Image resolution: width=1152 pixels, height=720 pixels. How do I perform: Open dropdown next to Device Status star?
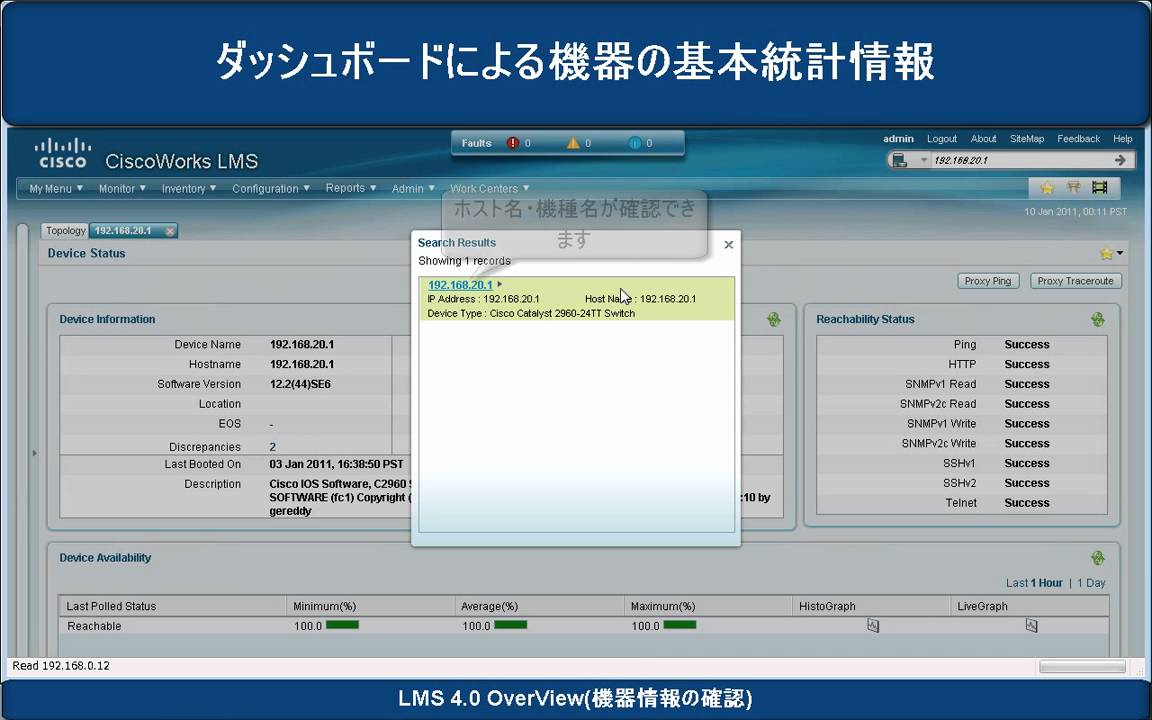pyautogui.click(x=1120, y=253)
